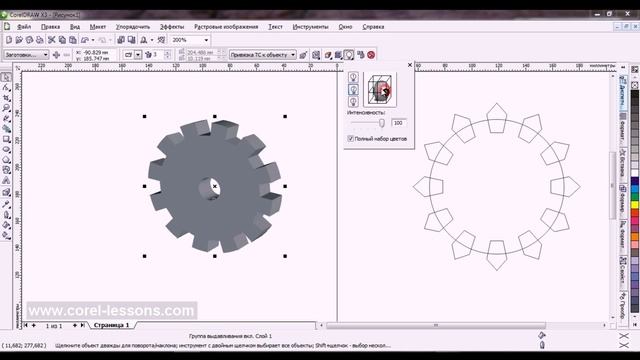
Task: Click the Paste icon in the toolbar
Action: point(73,40)
